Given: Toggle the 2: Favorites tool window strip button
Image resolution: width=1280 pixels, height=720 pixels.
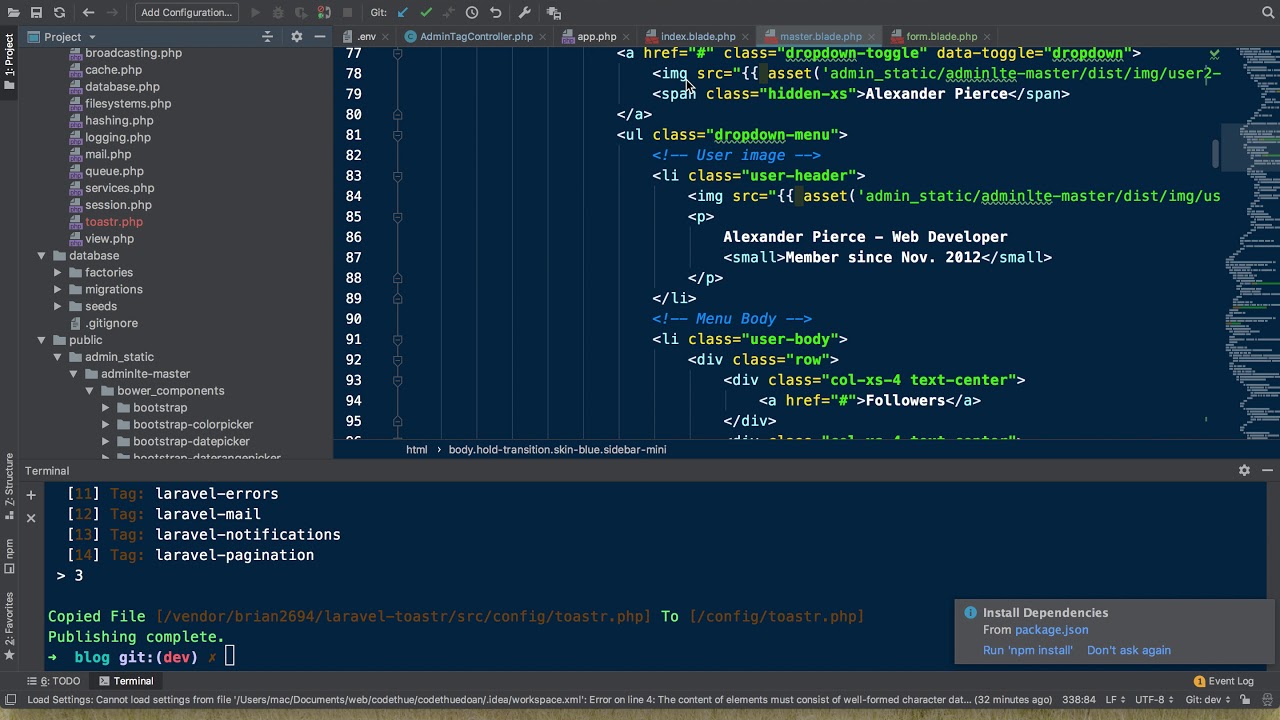Looking at the screenshot, I should coord(9,627).
